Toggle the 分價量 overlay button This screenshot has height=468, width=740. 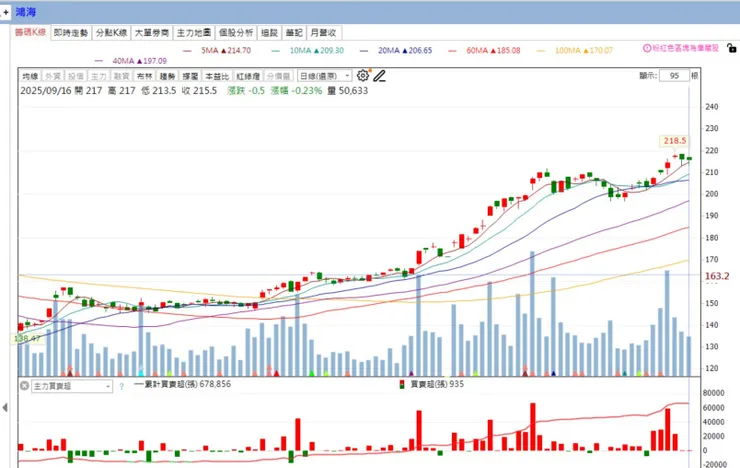point(278,76)
